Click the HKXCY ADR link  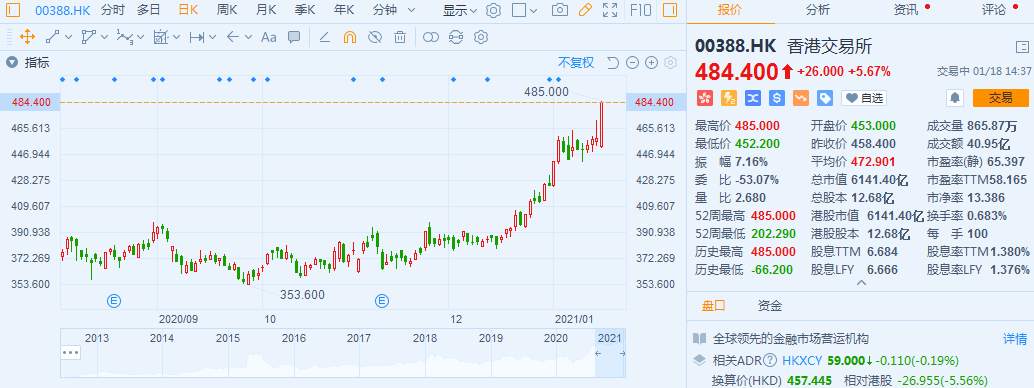click(802, 360)
